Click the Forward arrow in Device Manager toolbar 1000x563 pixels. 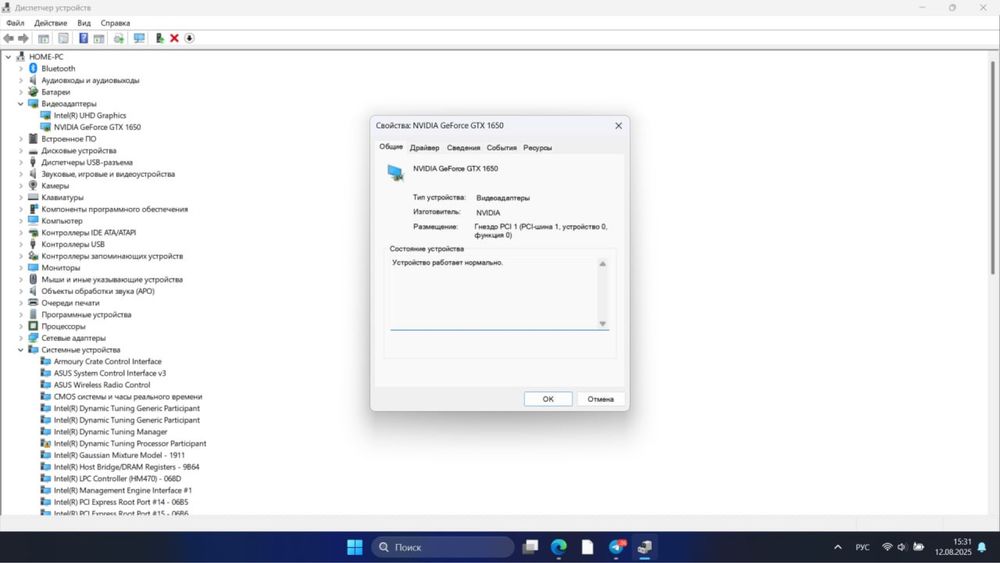coord(24,38)
